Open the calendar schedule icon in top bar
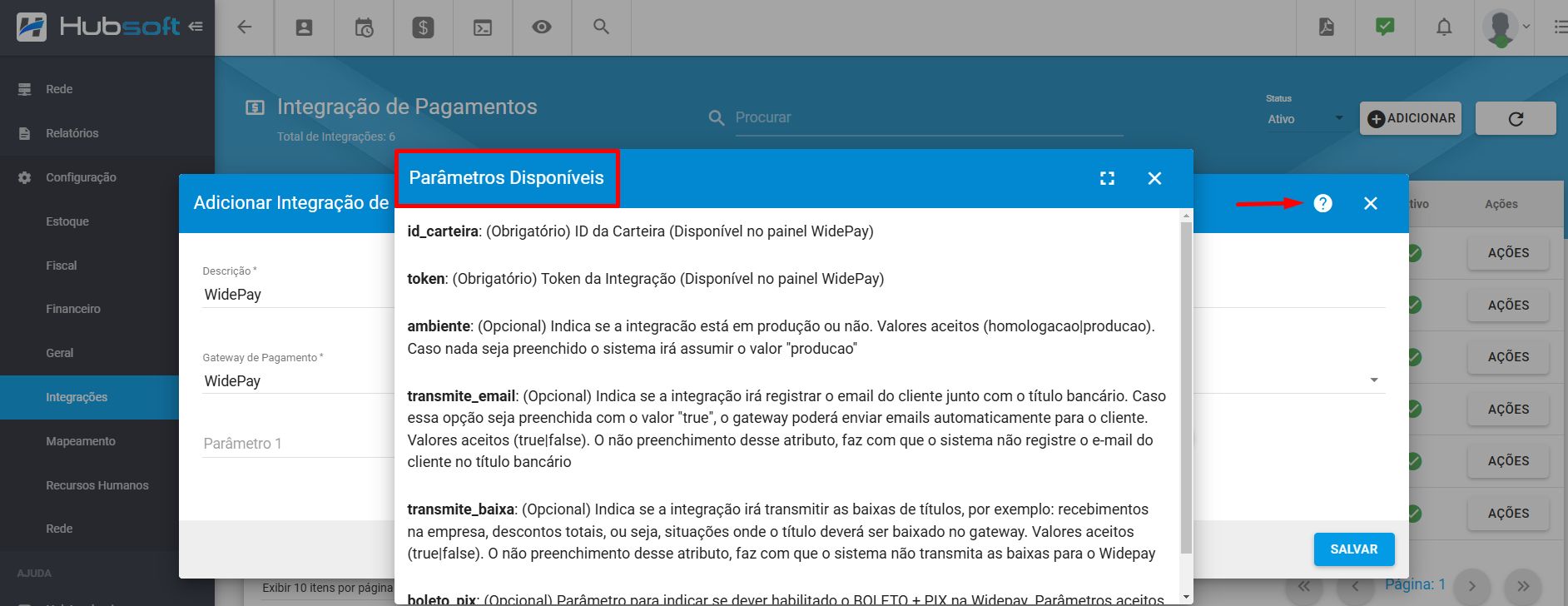The height and width of the screenshot is (606, 1568). pos(365,27)
